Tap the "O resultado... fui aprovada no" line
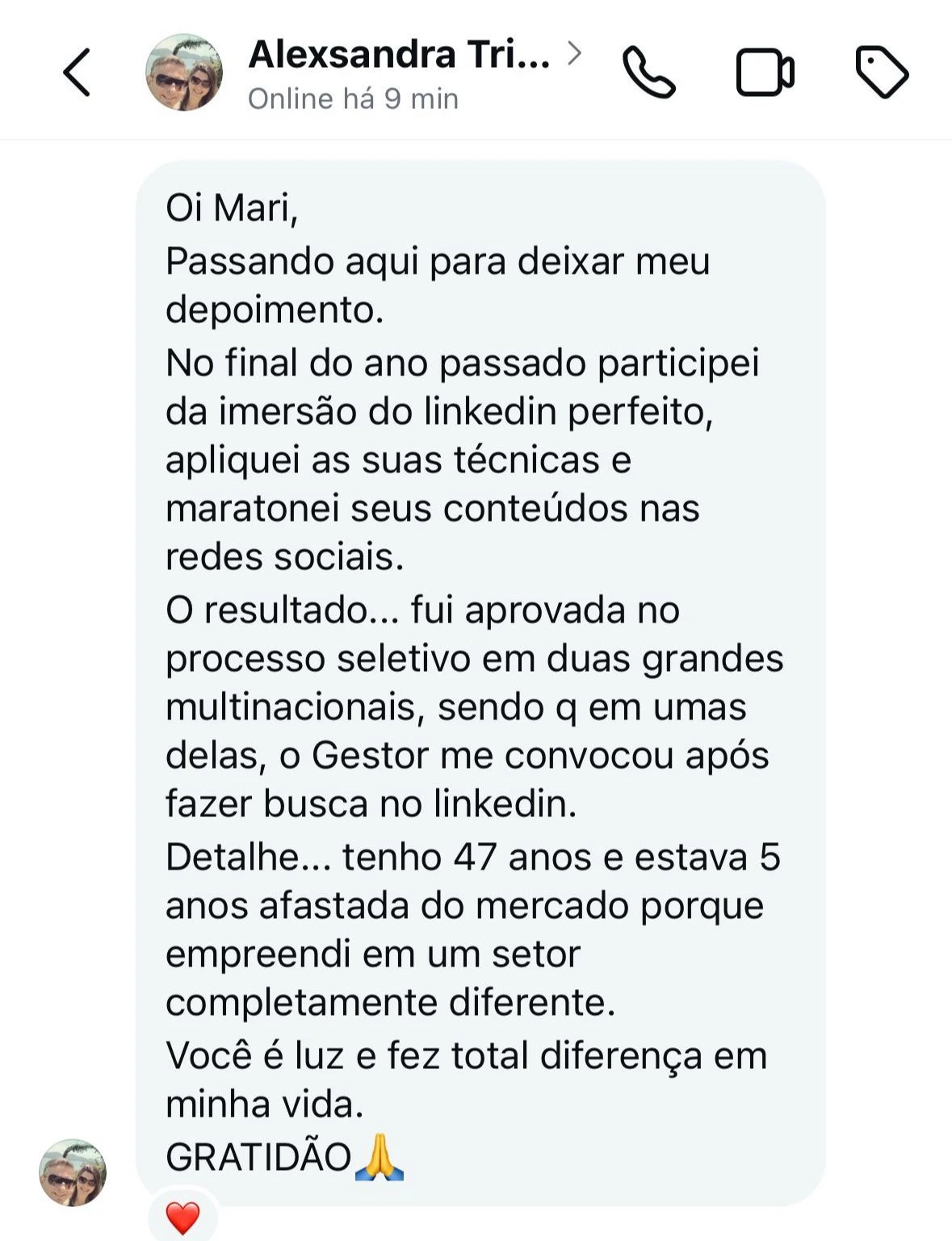The image size is (952, 1241). pyautogui.click(x=422, y=610)
